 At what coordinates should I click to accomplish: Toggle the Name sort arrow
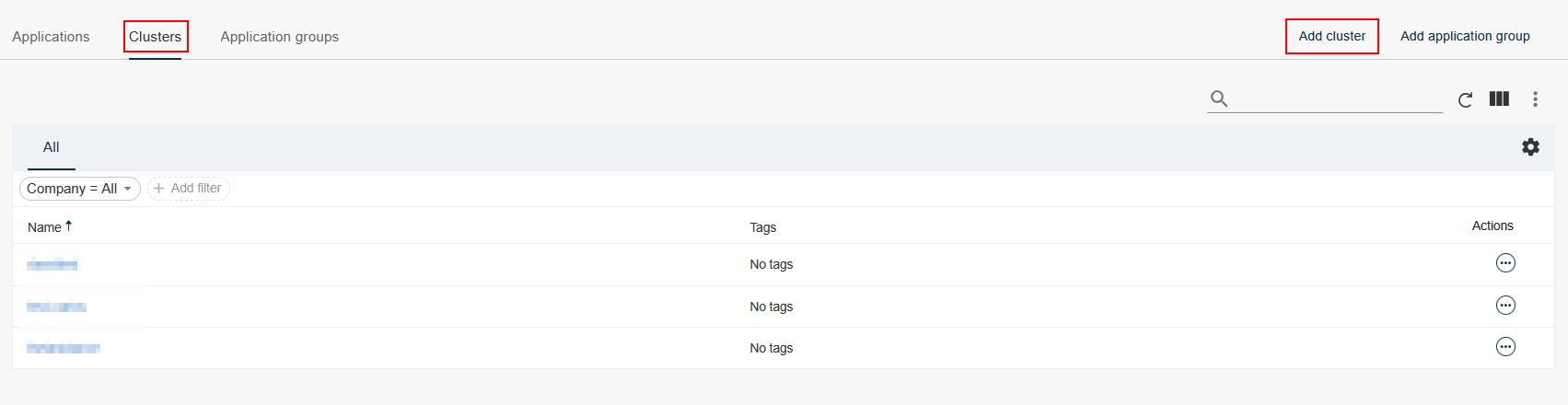coord(68,226)
